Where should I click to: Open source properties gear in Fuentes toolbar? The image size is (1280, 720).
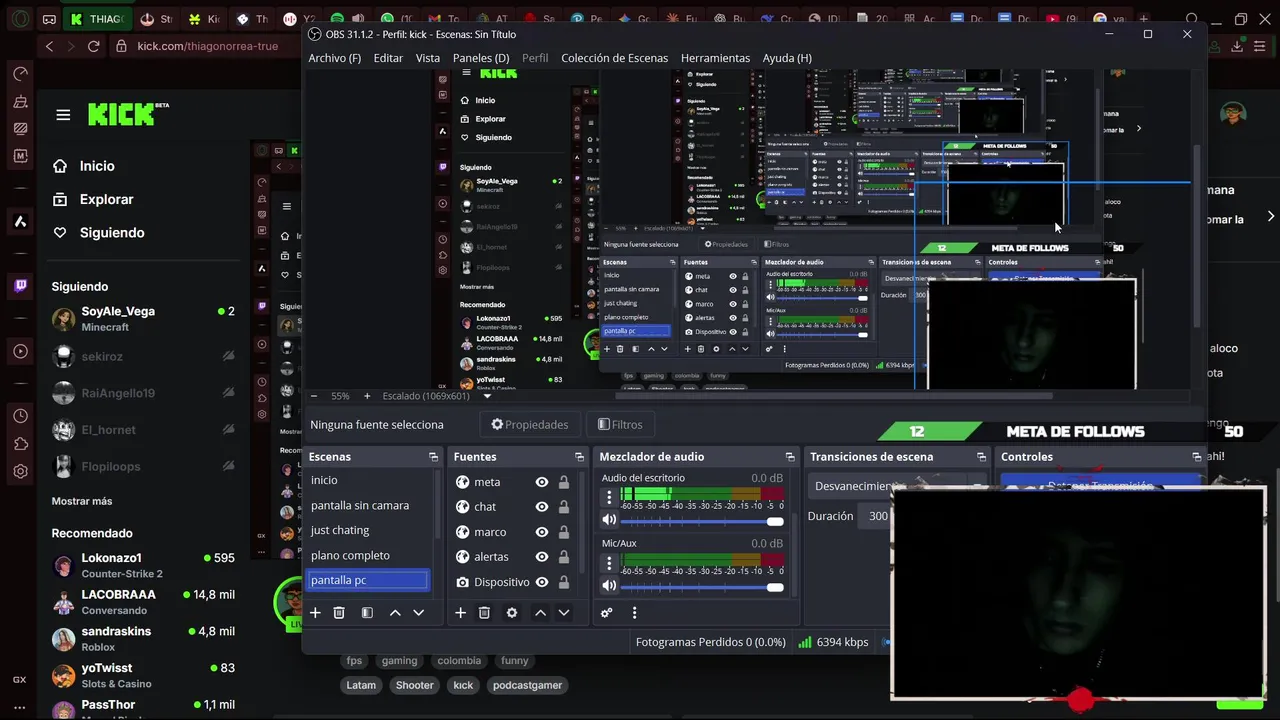[x=512, y=613]
